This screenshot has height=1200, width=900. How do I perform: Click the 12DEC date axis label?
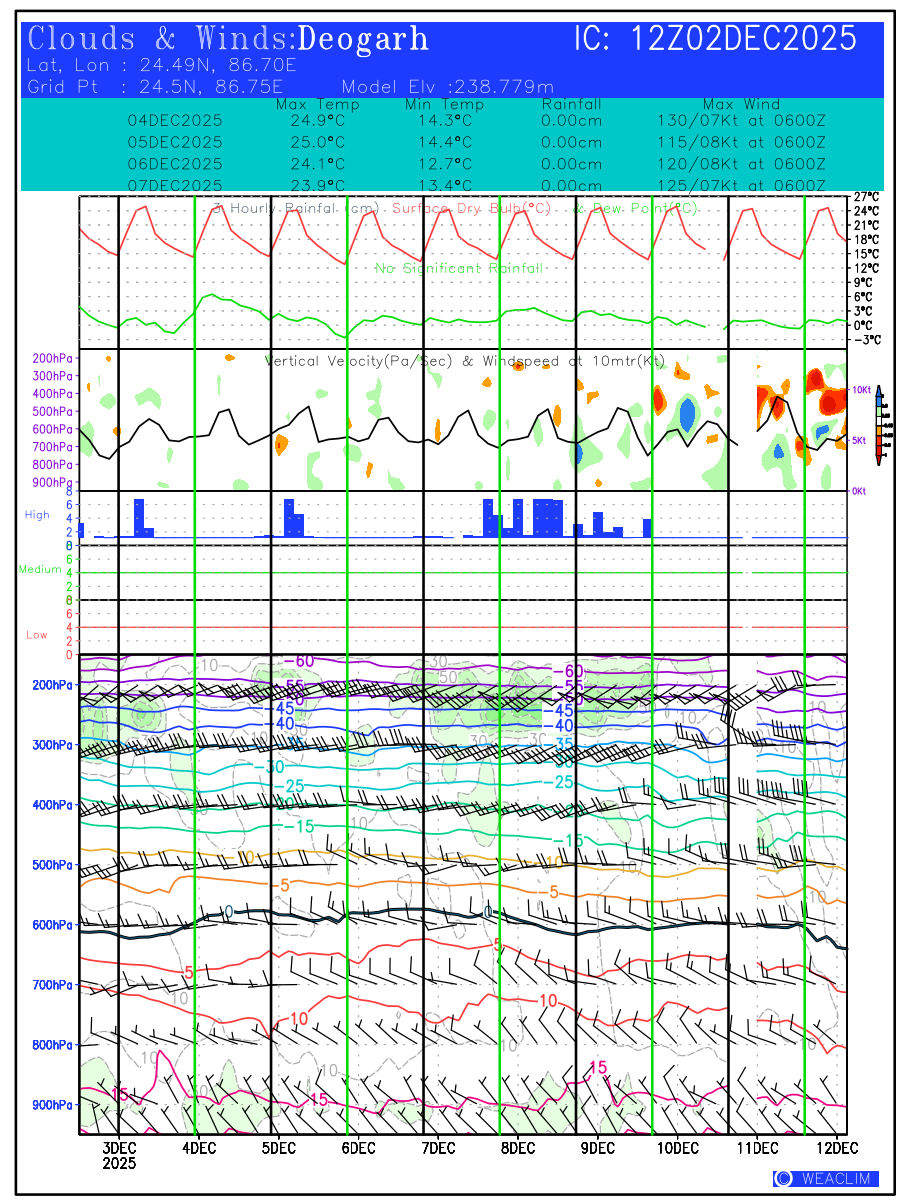(831, 1147)
